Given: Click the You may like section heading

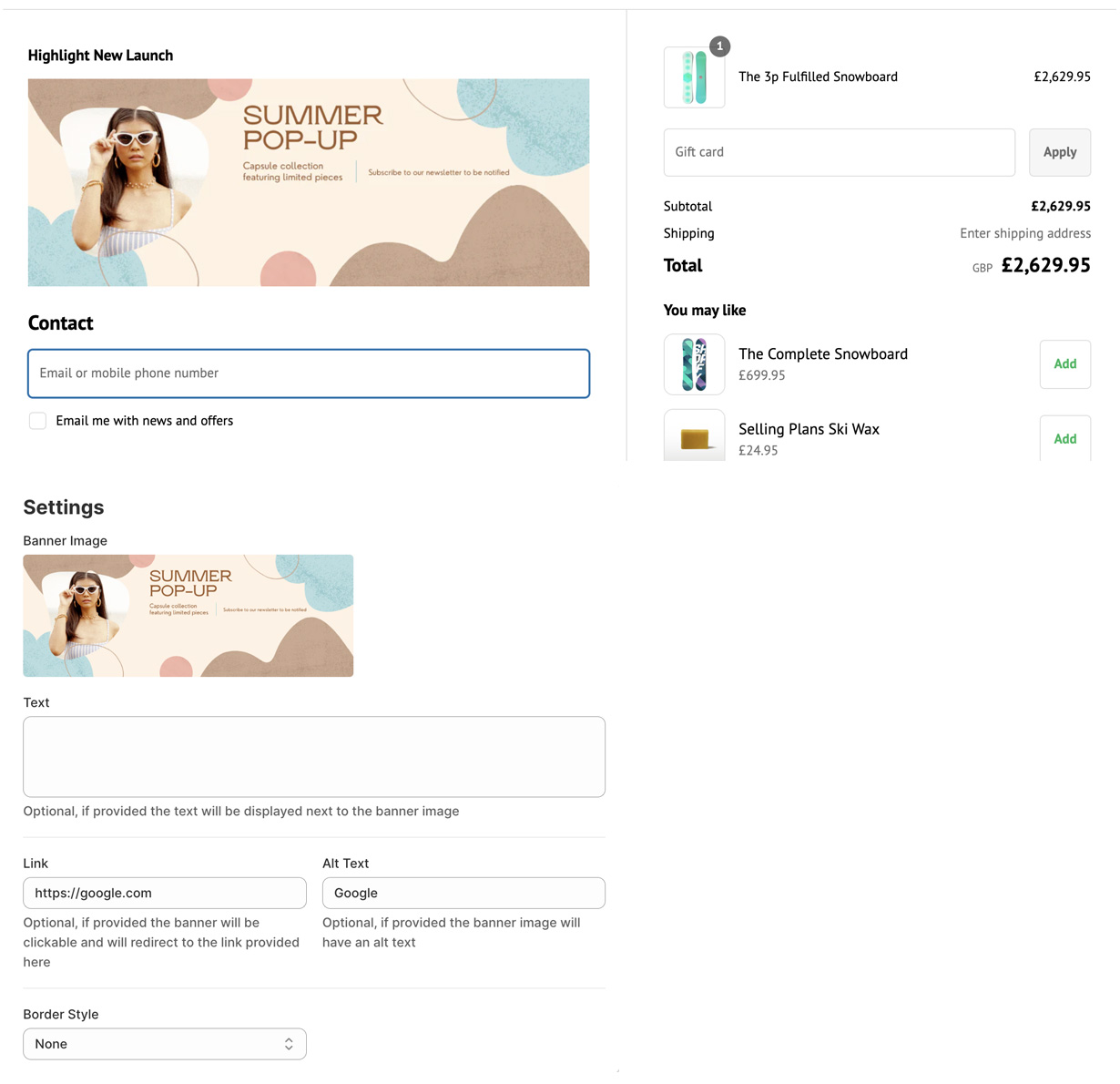Looking at the screenshot, I should point(705,310).
